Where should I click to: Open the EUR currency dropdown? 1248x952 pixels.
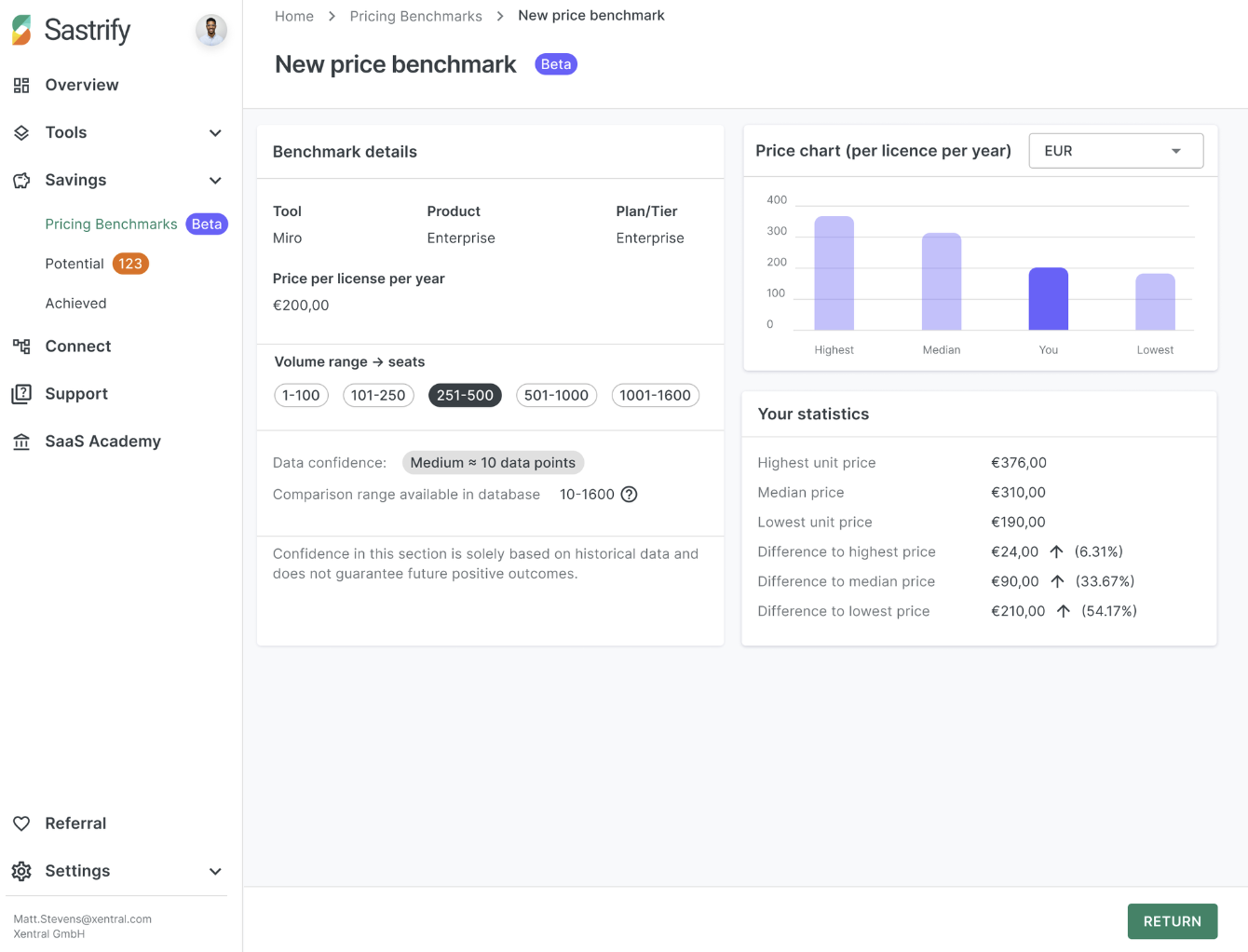[1116, 150]
